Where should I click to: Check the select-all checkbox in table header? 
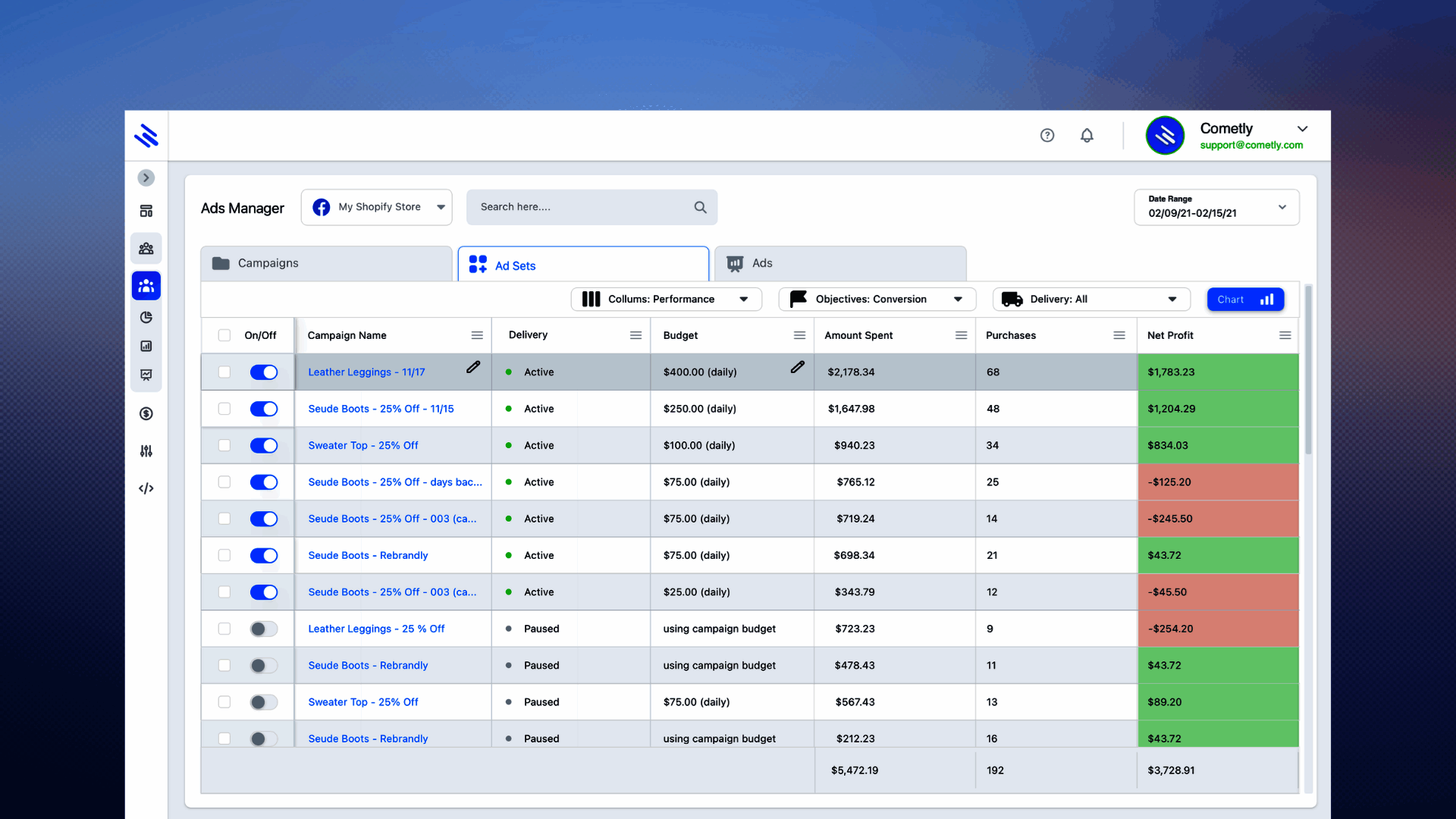224,334
